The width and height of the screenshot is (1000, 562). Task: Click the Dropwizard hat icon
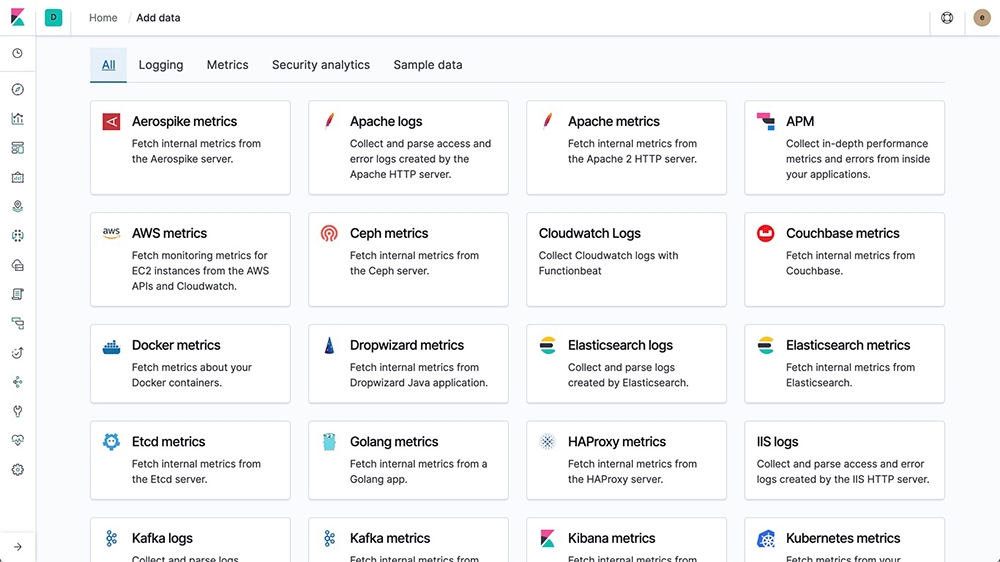(x=329, y=345)
